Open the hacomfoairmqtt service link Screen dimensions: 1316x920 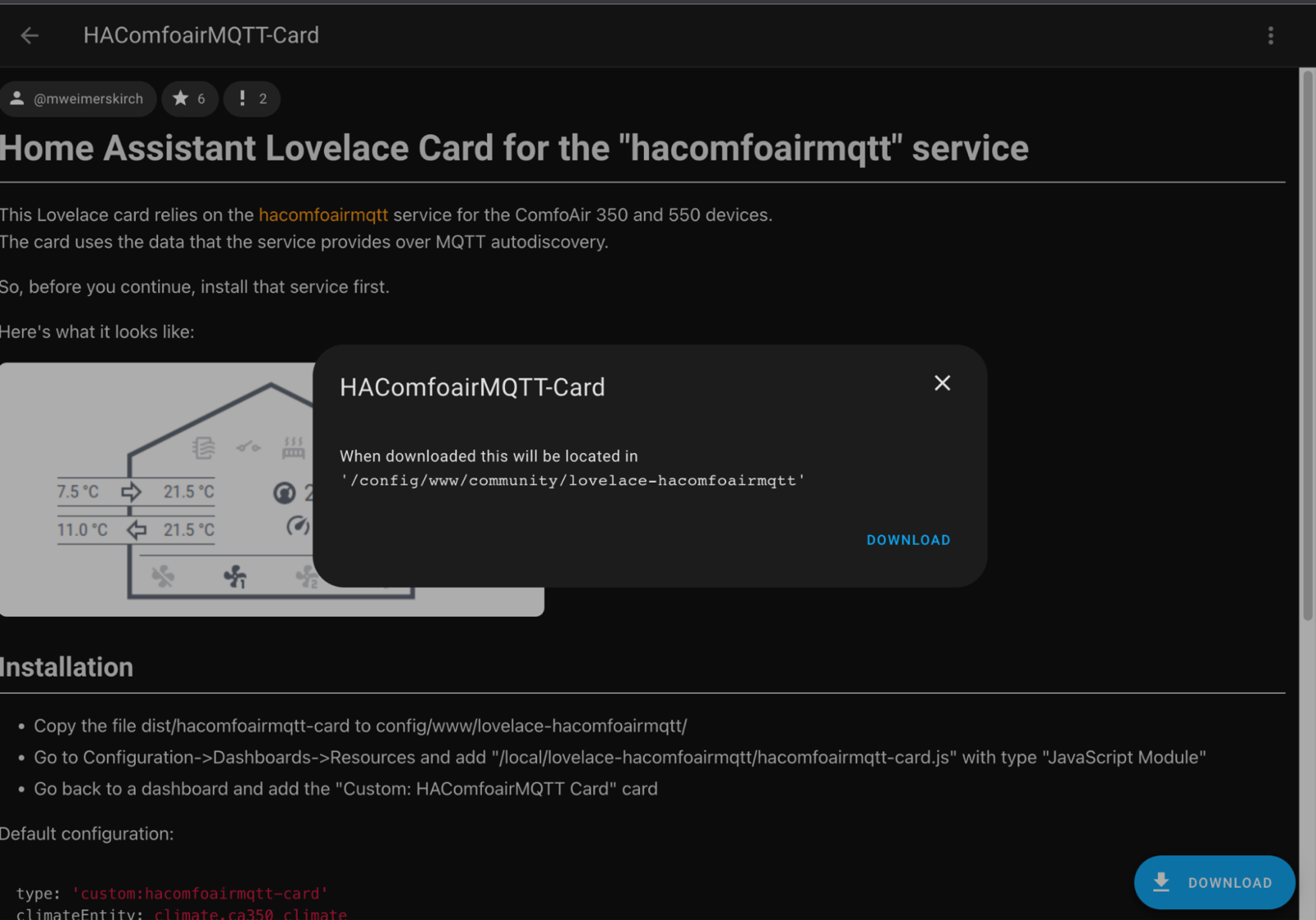[323, 215]
